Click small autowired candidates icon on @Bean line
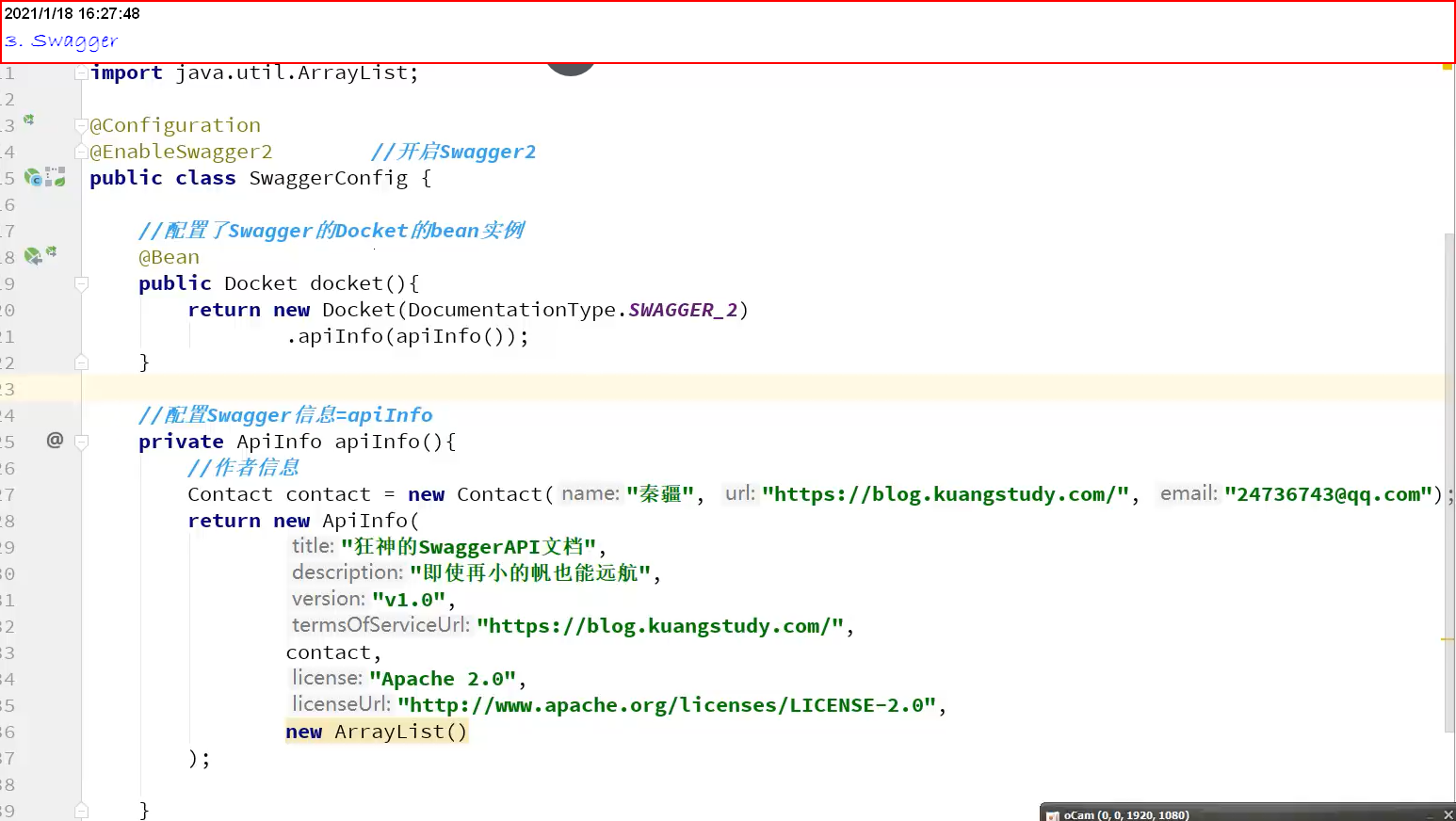The width and height of the screenshot is (1456, 821). coord(51,251)
